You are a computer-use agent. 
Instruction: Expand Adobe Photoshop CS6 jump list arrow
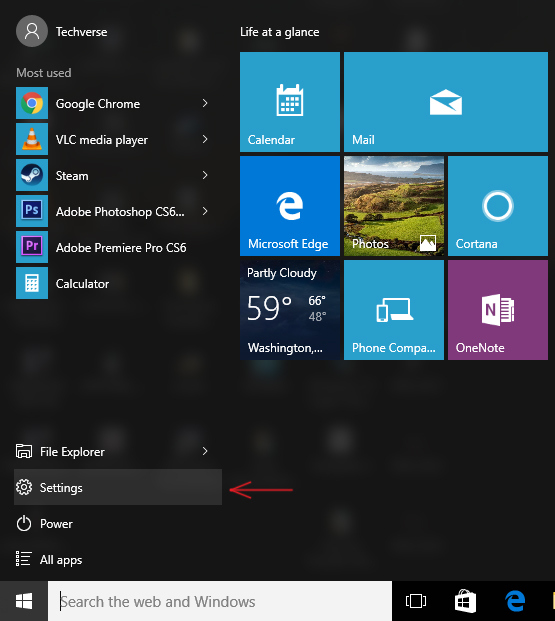coord(205,211)
